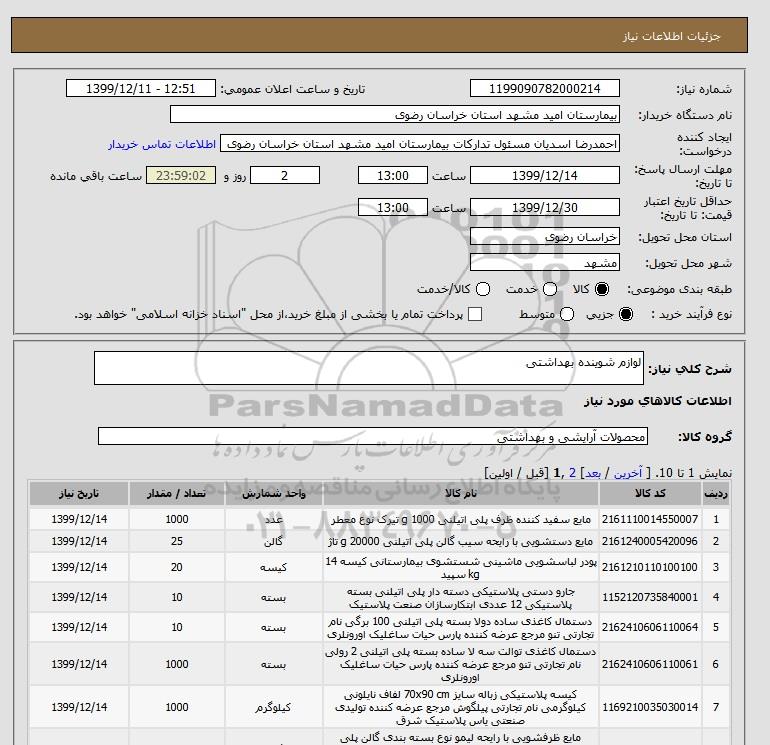Click the general description لوازم شوینده بهداشتی box
The image size is (770, 745).
(369, 368)
